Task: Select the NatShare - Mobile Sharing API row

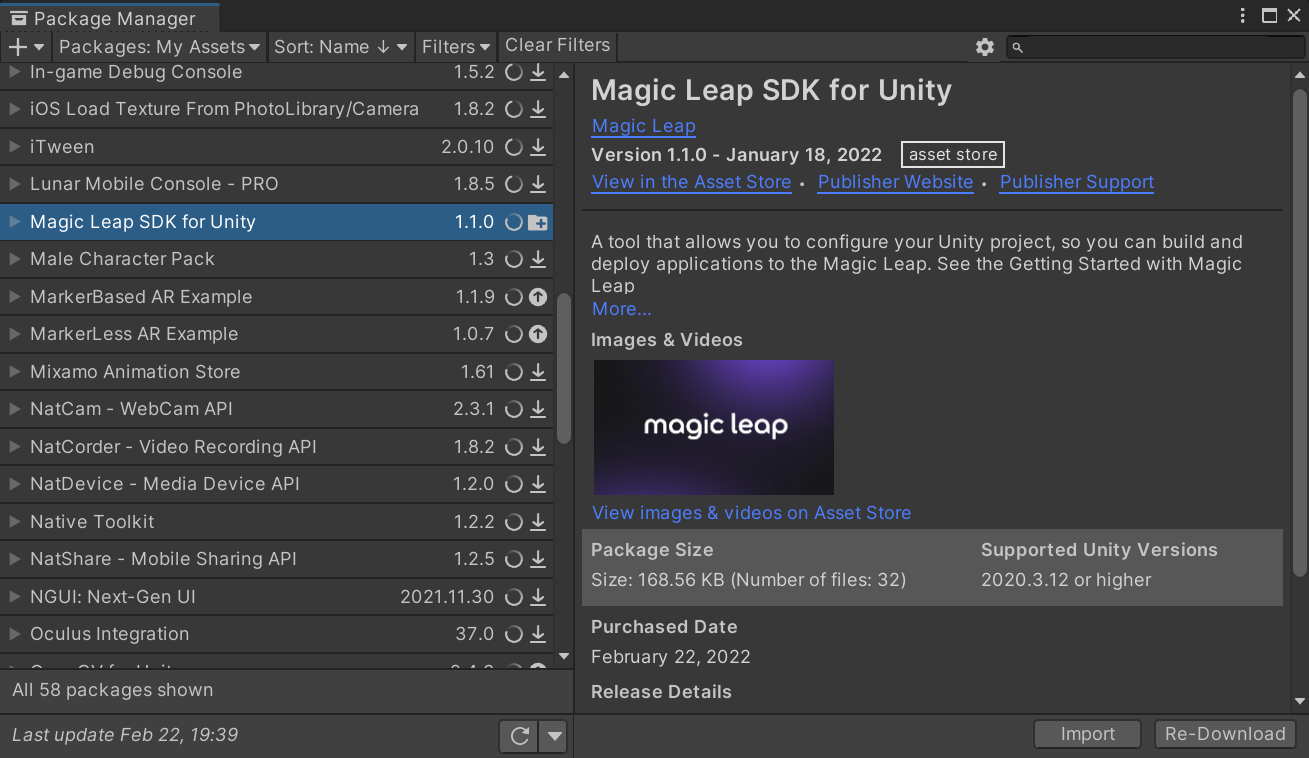Action: pos(277,559)
